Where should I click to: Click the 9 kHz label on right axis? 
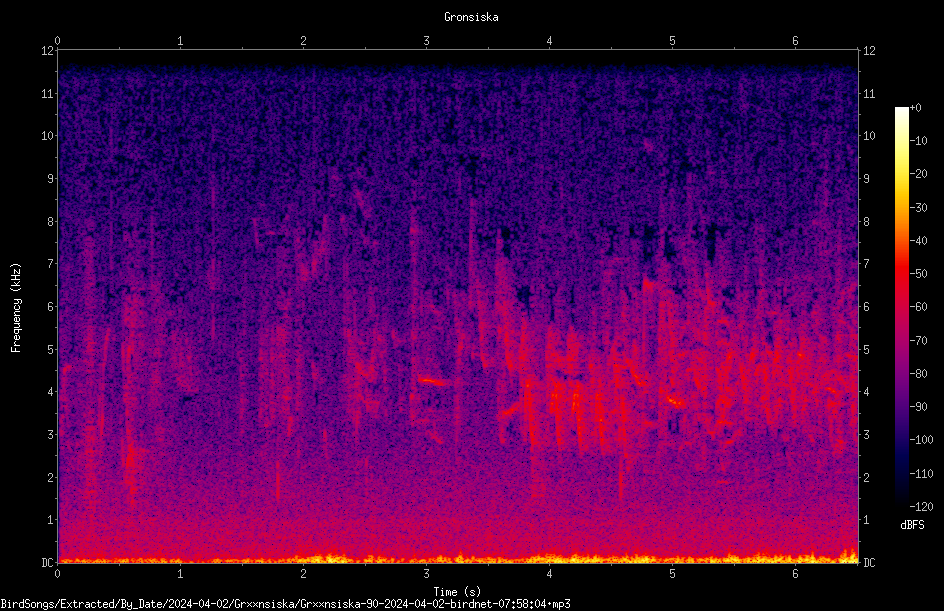(x=866, y=179)
